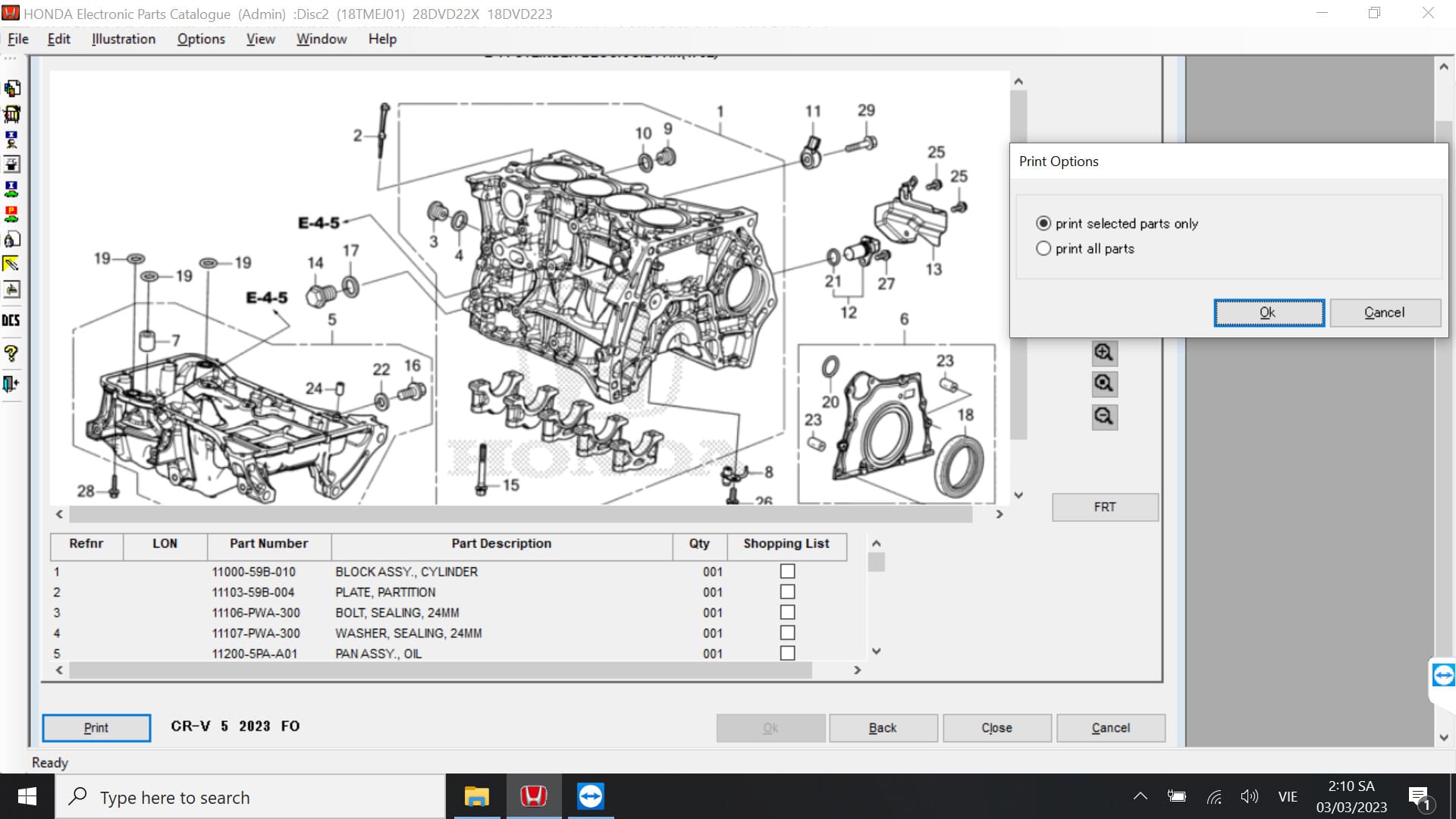
Task: Open the Window menu
Action: coord(322,39)
